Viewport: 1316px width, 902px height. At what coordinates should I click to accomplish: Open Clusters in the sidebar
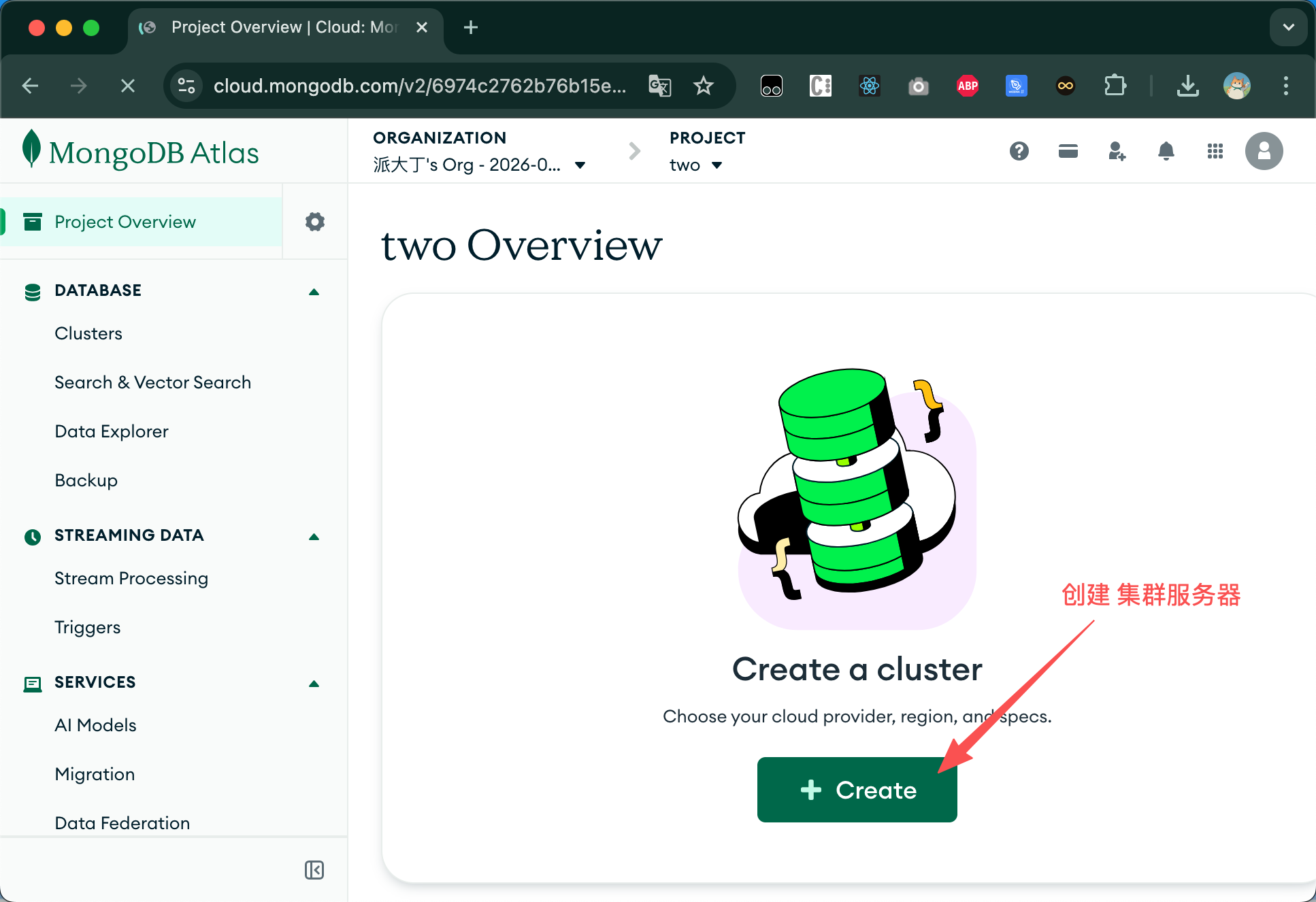pyautogui.click(x=88, y=333)
